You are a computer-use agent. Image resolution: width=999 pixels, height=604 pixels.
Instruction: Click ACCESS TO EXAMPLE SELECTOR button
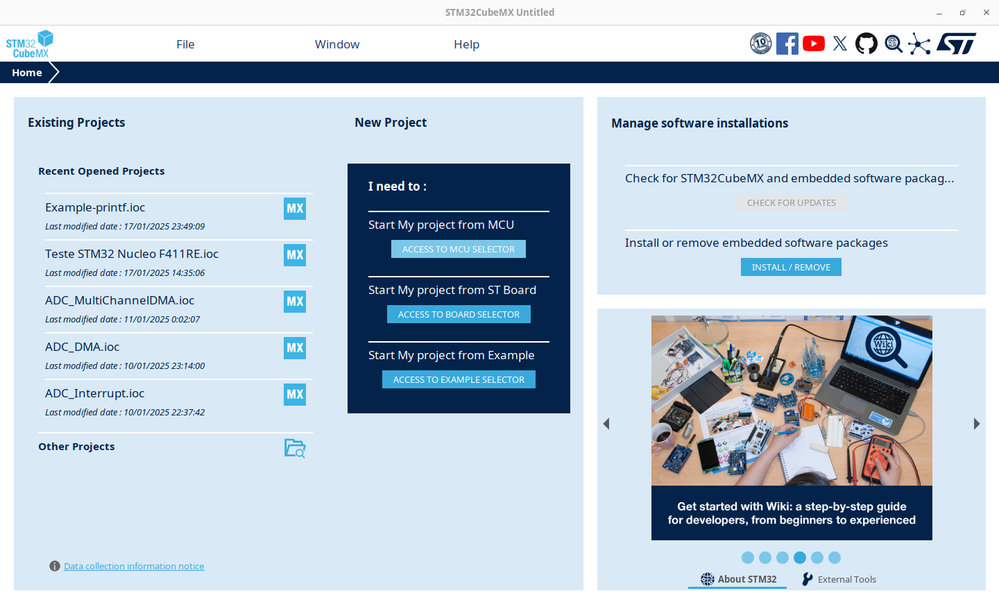coord(459,379)
